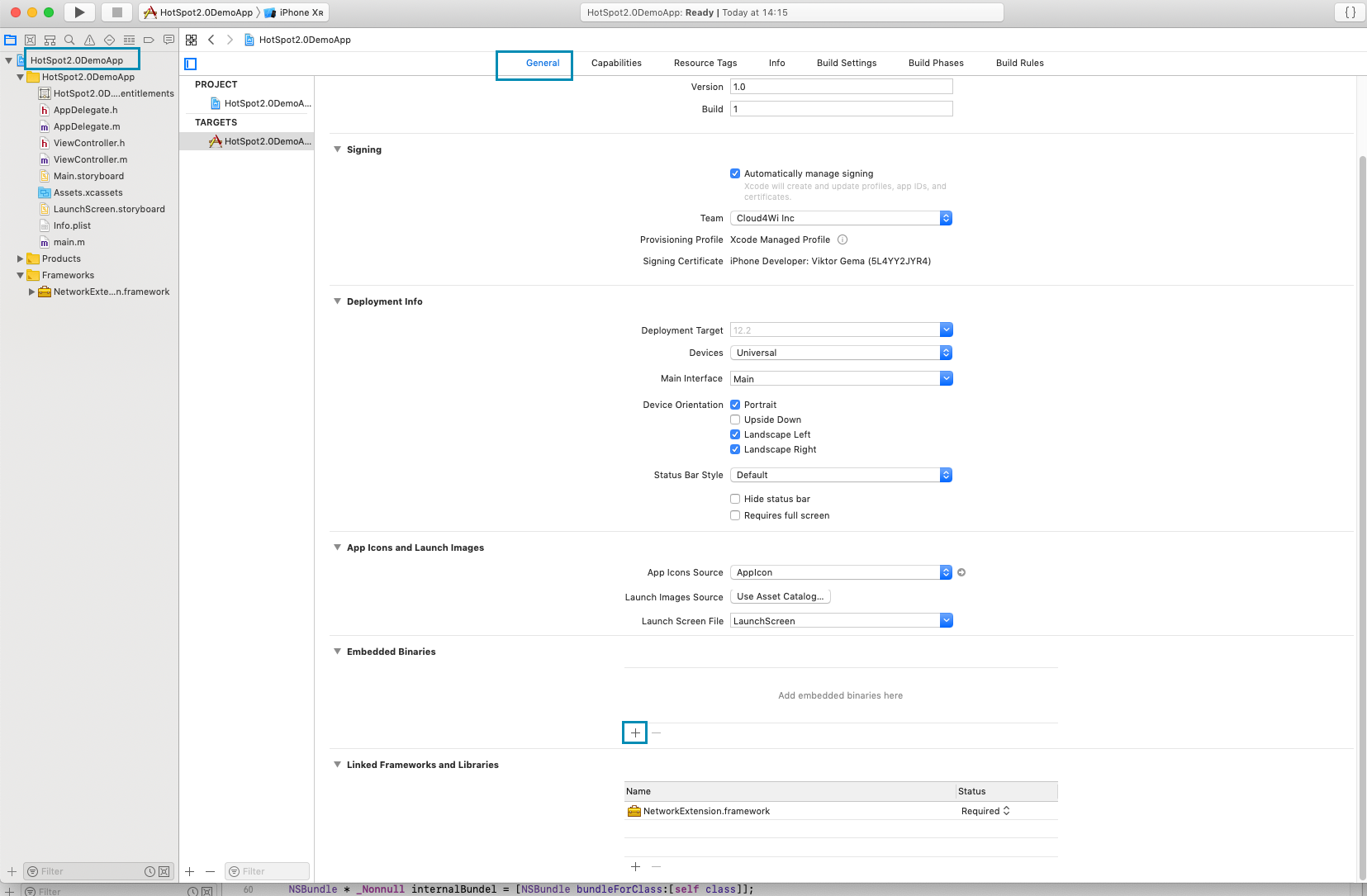The width and height of the screenshot is (1367, 896).
Task: Toggle Automatically manage signing checkbox
Action: point(735,173)
